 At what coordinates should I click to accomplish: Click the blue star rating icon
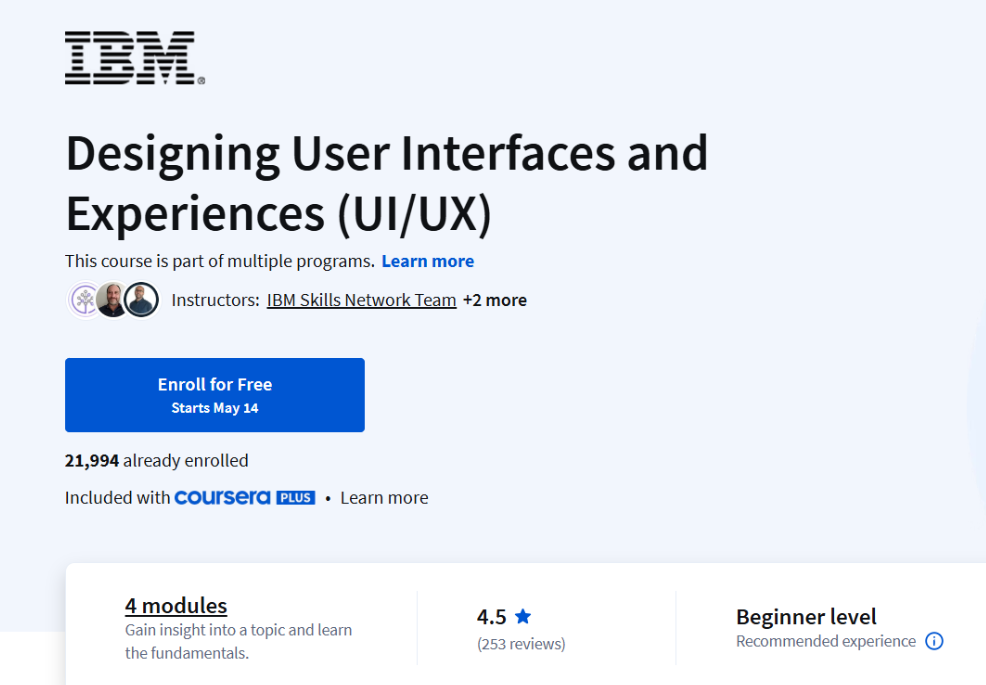pyautogui.click(x=523, y=616)
